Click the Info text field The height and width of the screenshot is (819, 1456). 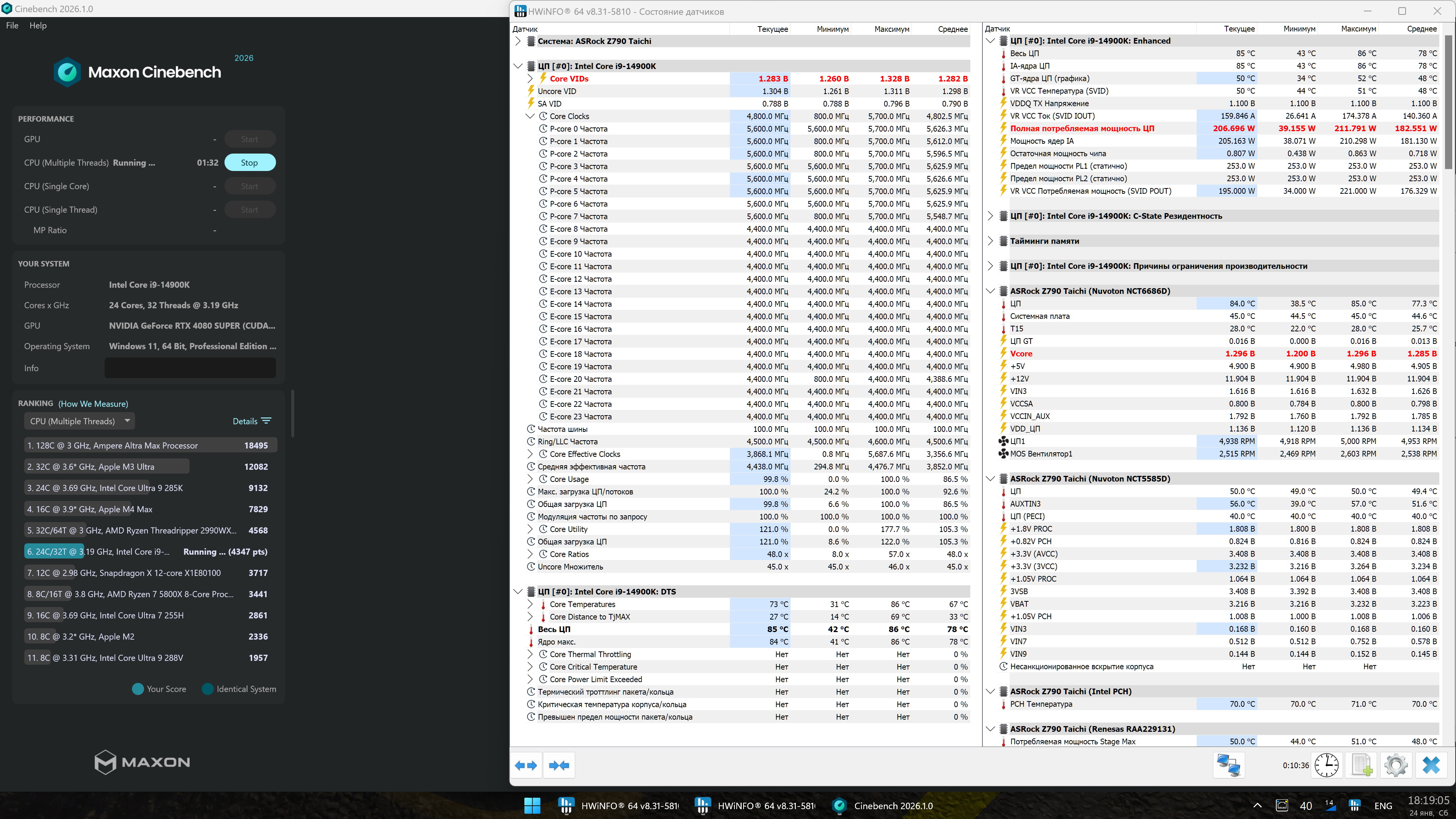(x=190, y=368)
